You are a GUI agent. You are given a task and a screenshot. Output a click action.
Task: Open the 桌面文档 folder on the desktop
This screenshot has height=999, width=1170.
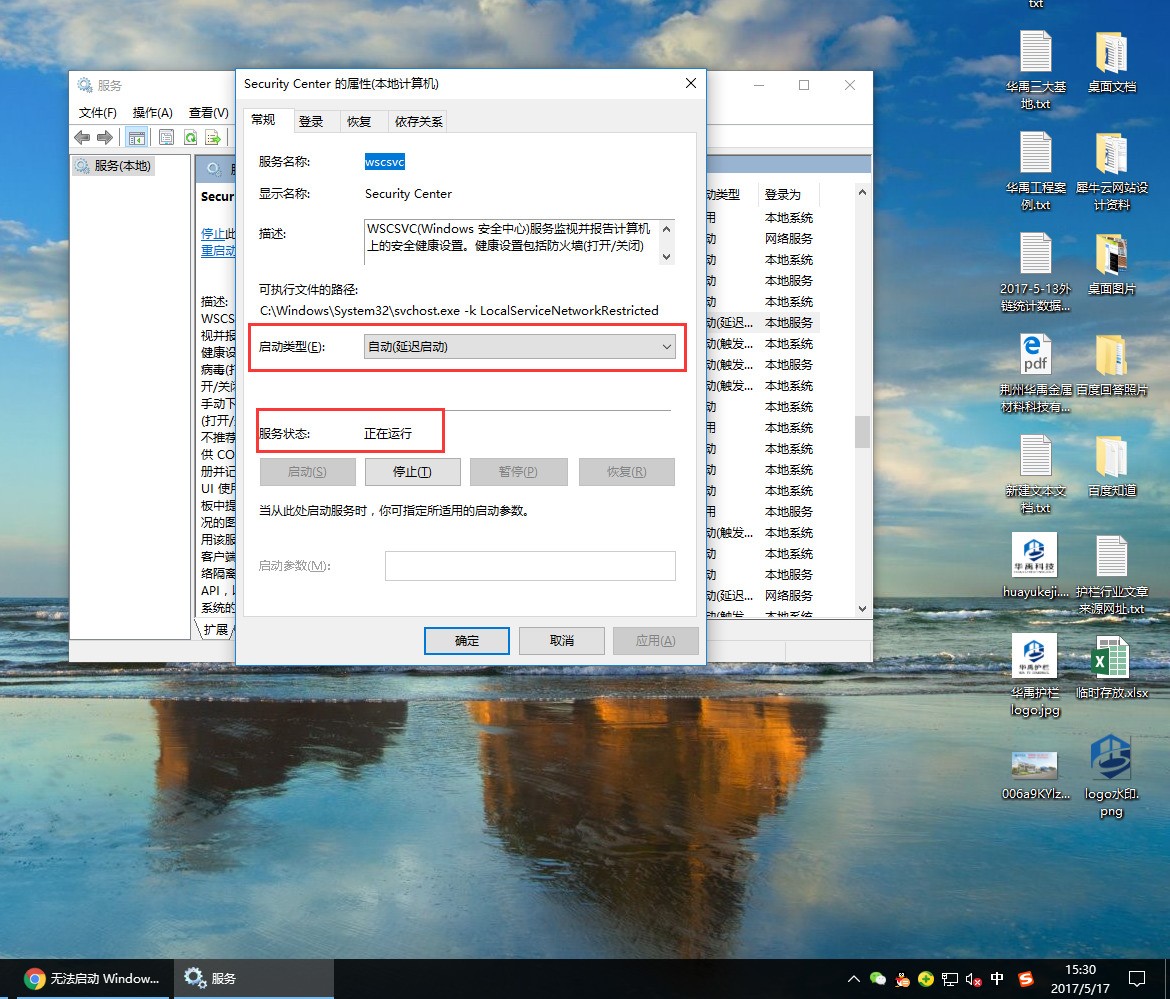coord(1112,63)
